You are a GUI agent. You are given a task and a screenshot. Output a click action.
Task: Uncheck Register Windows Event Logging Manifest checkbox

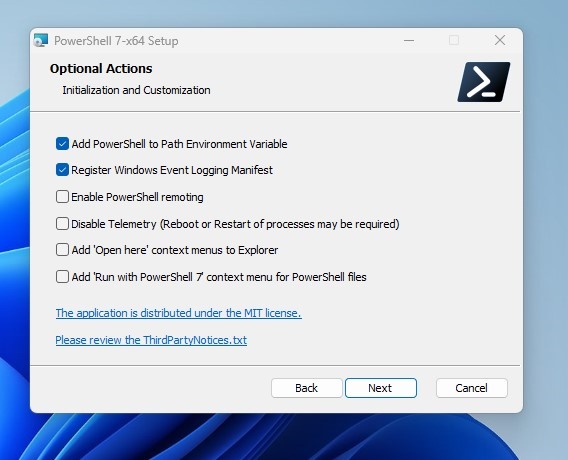pyautogui.click(x=62, y=170)
